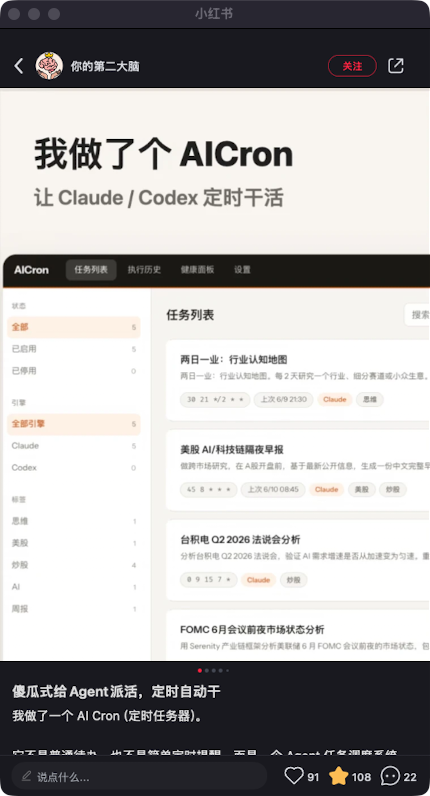Screen dimensions: 430x796
Task: Favorite the post with the star icon
Action: (x=339, y=776)
